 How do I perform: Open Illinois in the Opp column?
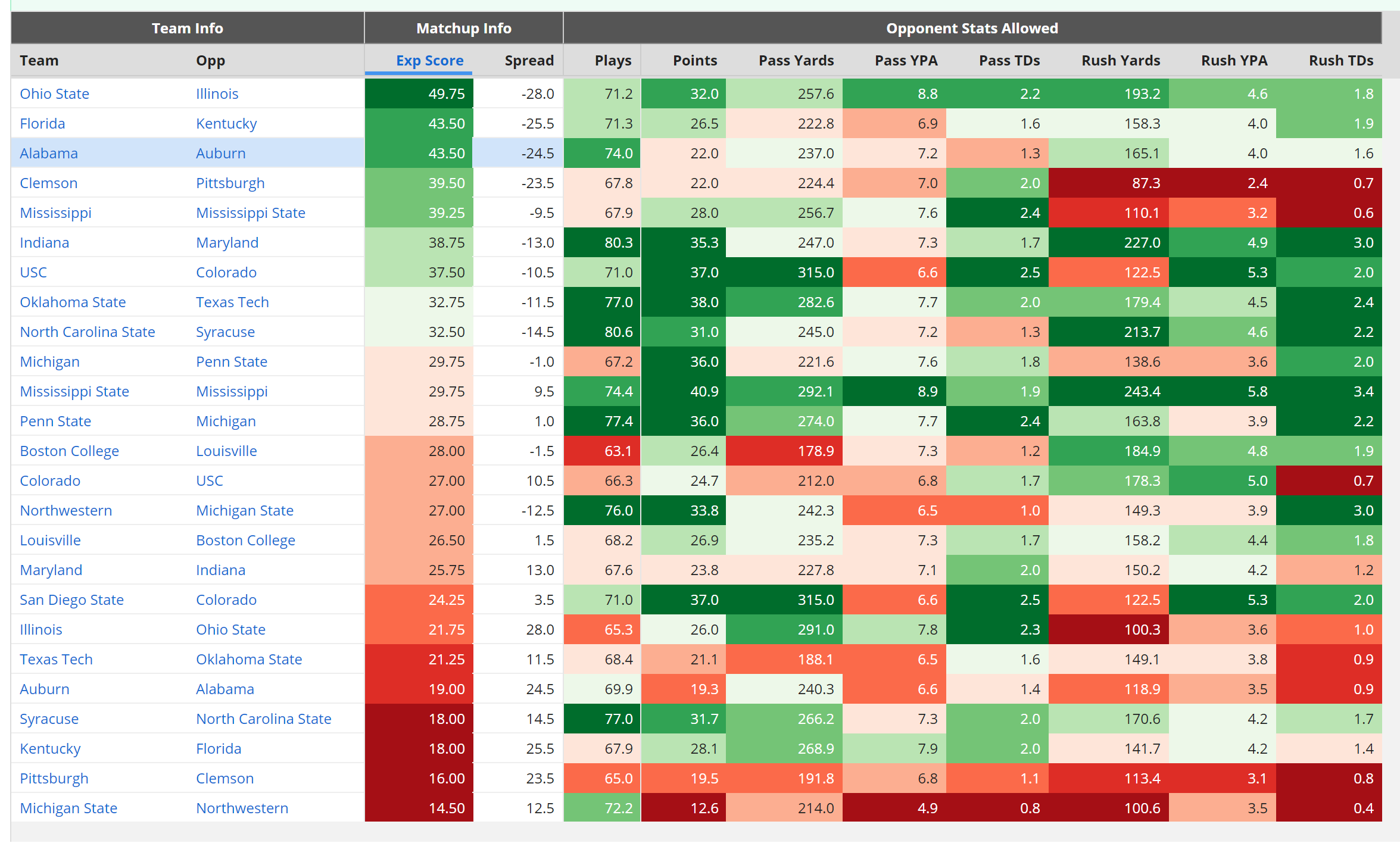(x=217, y=93)
